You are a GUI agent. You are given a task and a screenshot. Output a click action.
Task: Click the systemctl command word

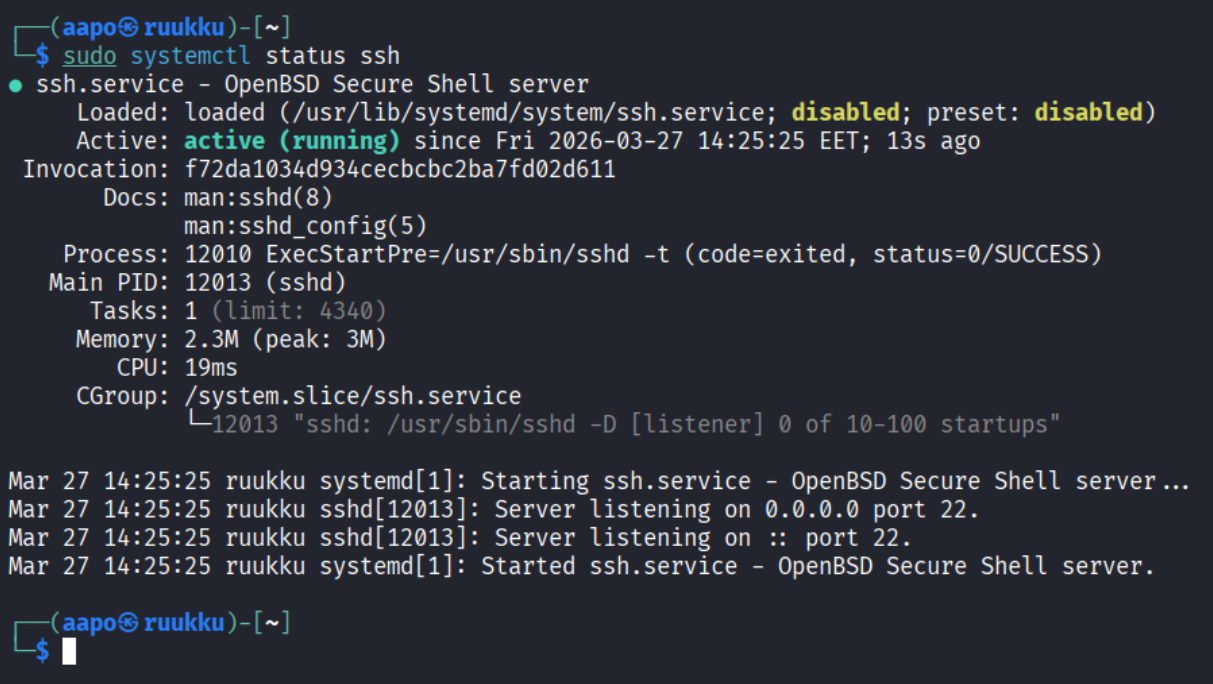[191, 56]
